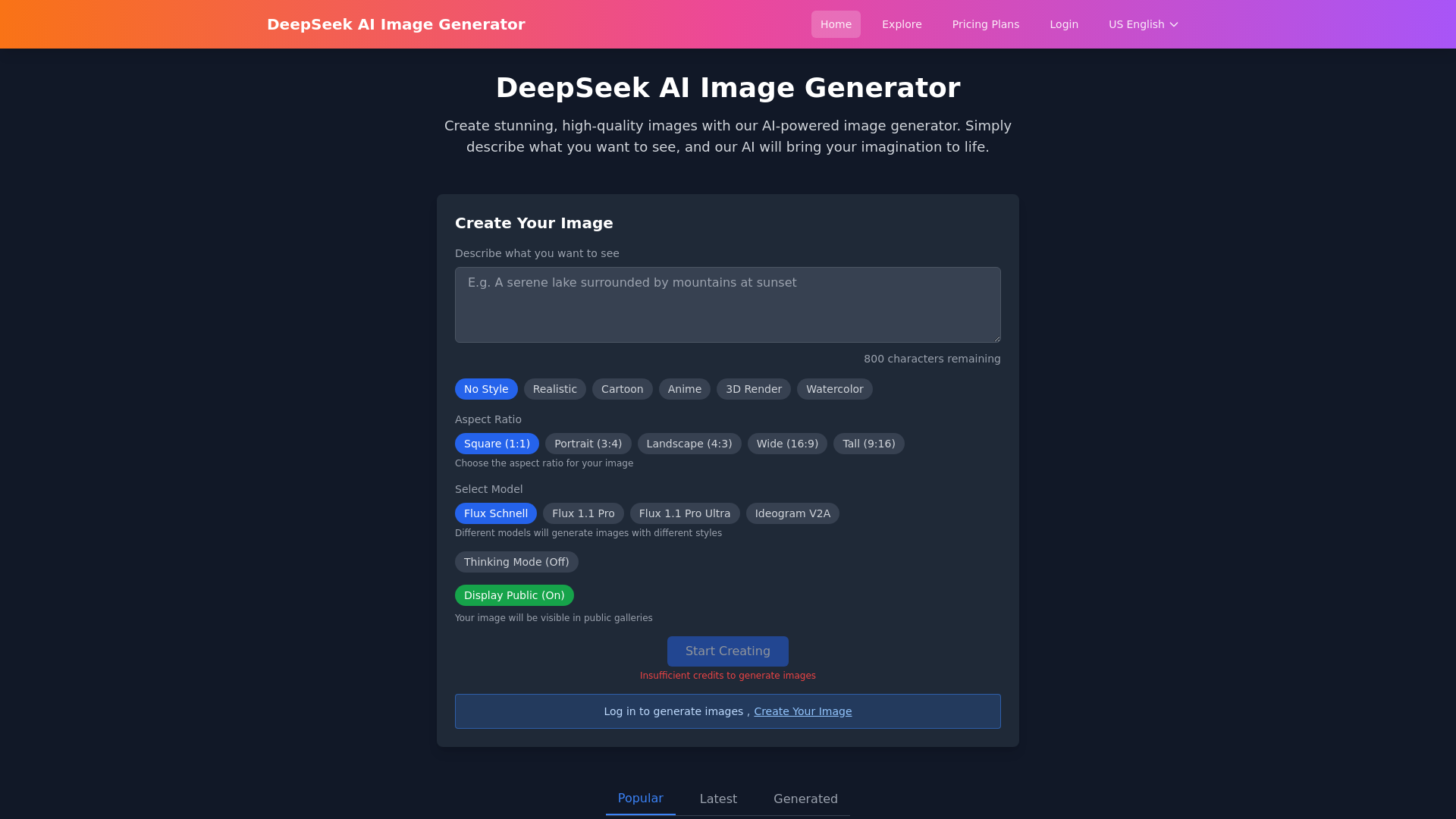Viewport: 1456px width, 819px height.
Task: Set aspect ratio to Square (1:1)
Action: pyautogui.click(x=497, y=444)
